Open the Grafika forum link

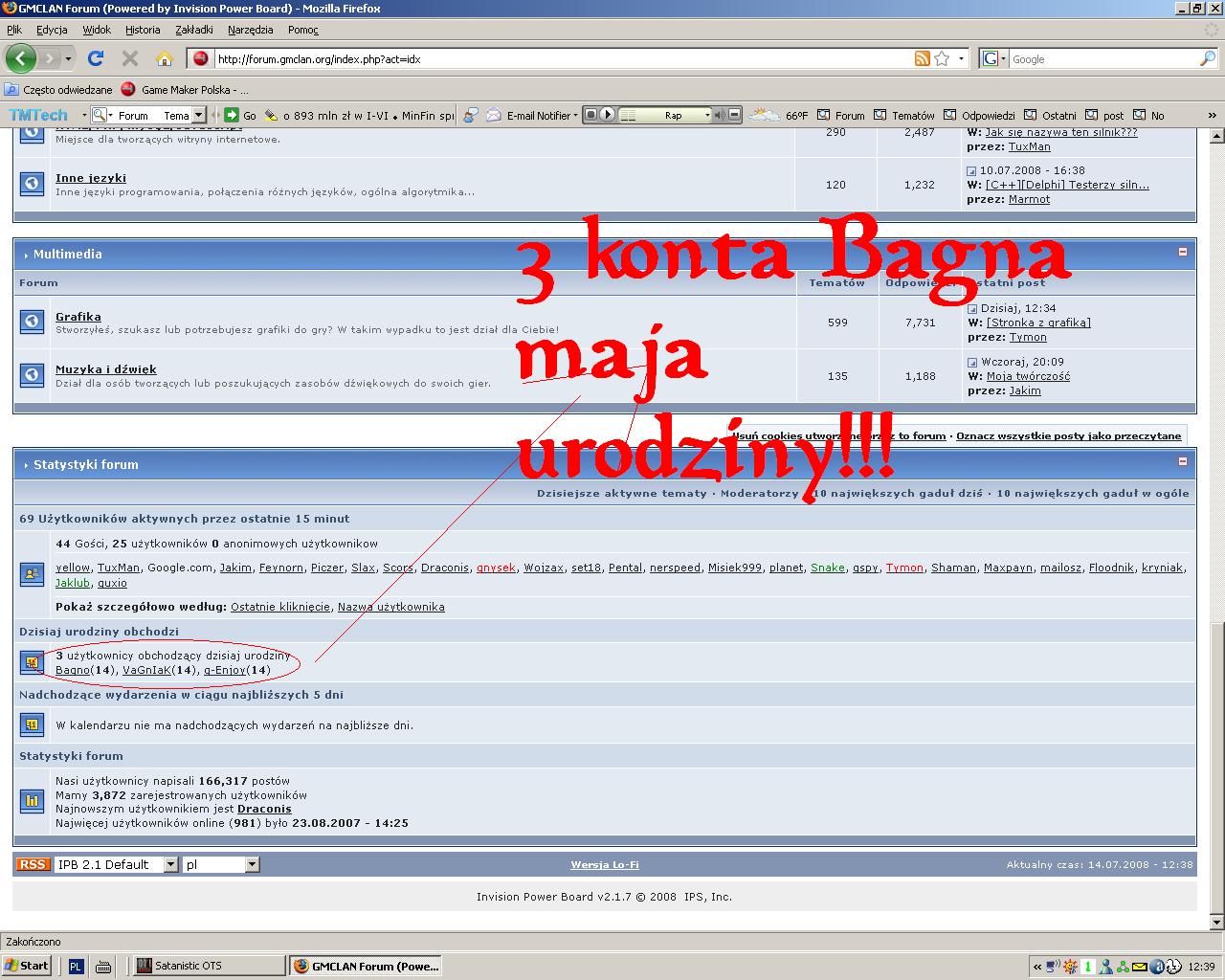pyautogui.click(x=78, y=317)
